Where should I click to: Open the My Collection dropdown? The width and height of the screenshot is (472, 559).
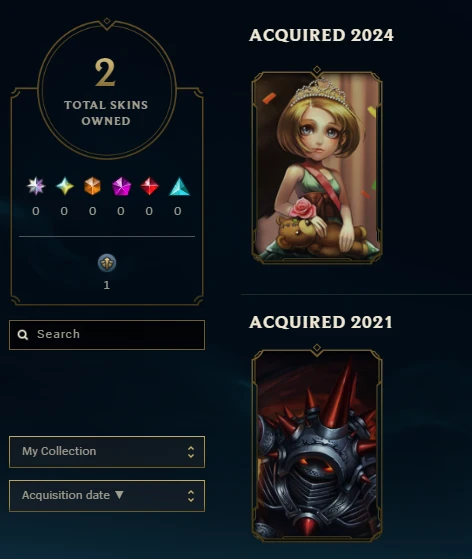pyautogui.click(x=107, y=452)
